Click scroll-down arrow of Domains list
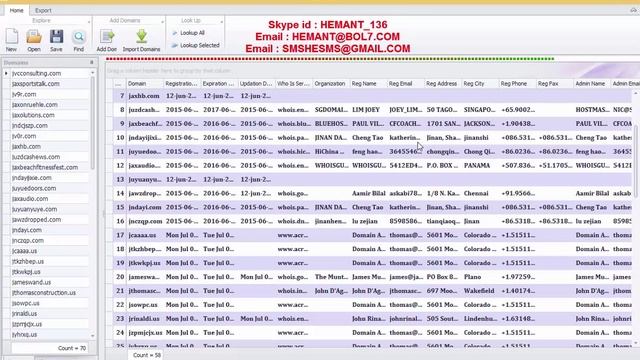This screenshot has height=360, width=640. (93, 336)
